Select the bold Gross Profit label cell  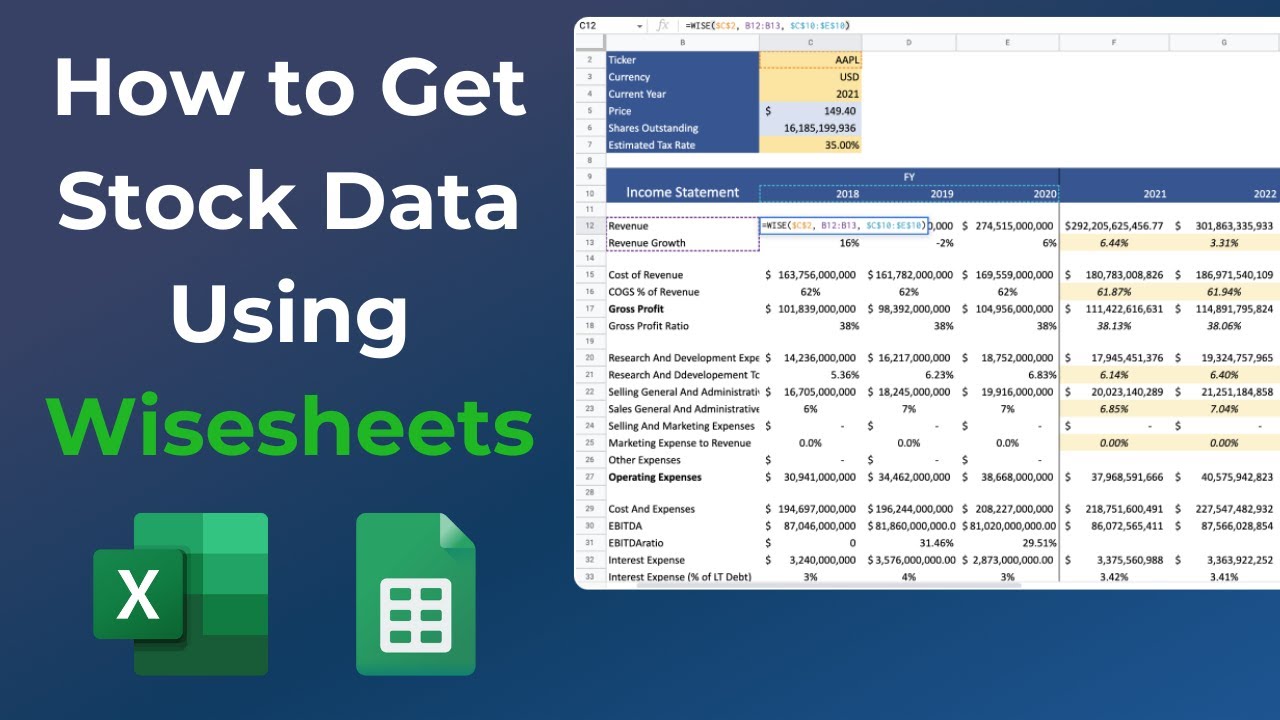click(x=682, y=309)
